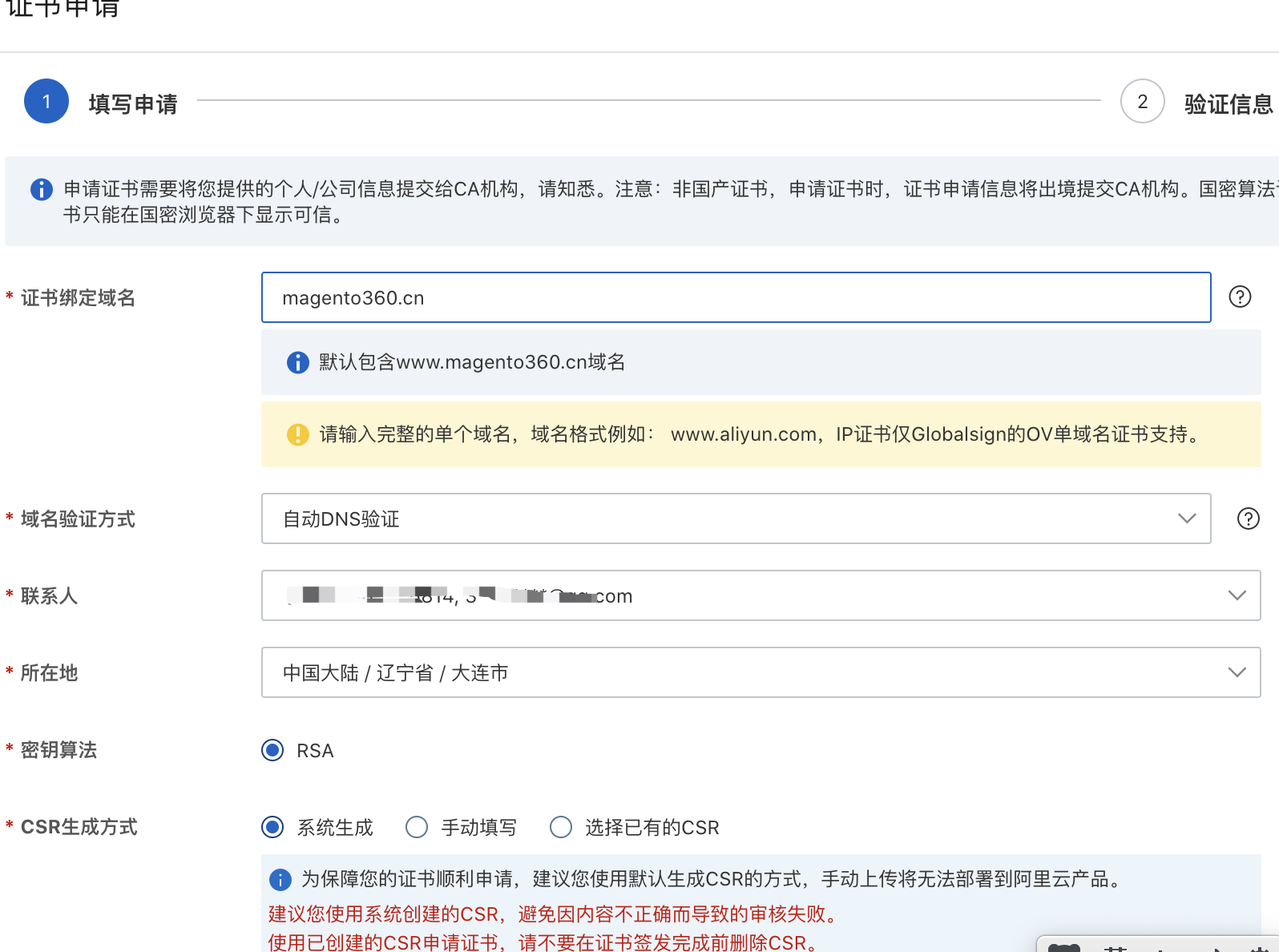1279x952 pixels.
Task: Click the help icon next to 域名验证方式 dropdown
Action: click(x=1248, y=519)
